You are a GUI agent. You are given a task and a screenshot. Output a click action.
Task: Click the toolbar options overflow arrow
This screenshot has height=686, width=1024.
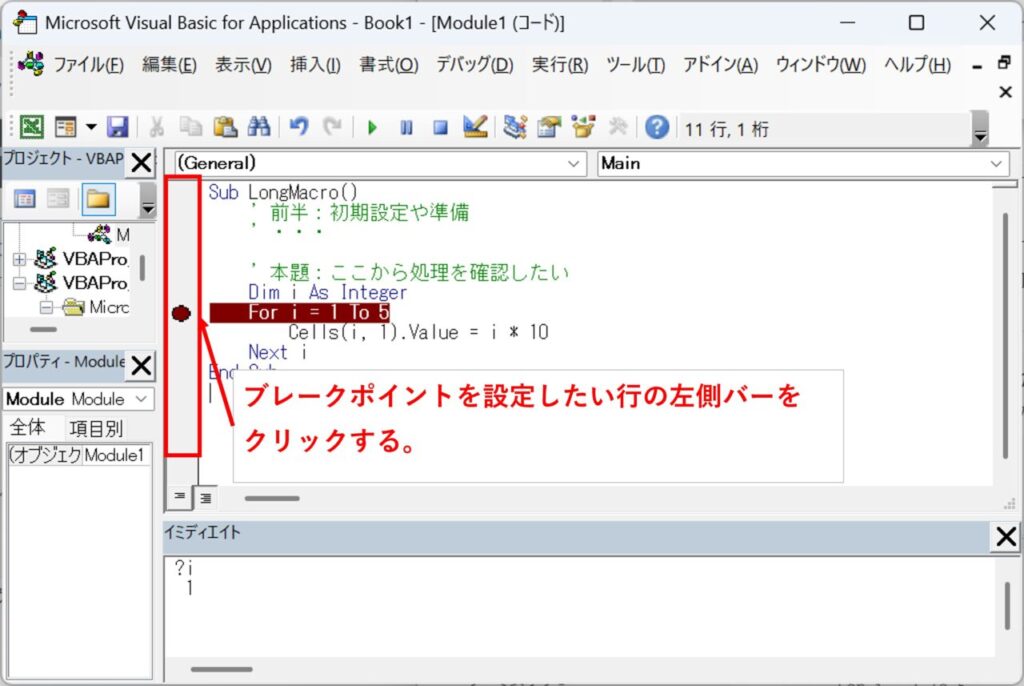[980, 128]
